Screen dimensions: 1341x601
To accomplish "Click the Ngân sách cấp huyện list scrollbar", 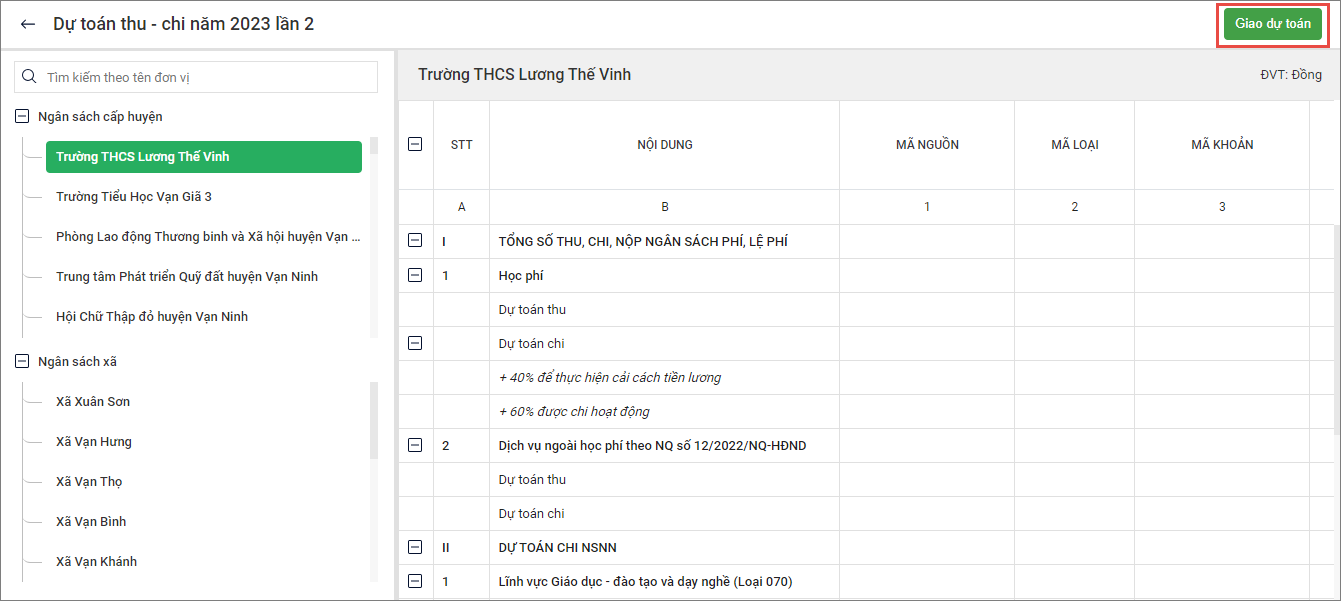I will 374,240.
